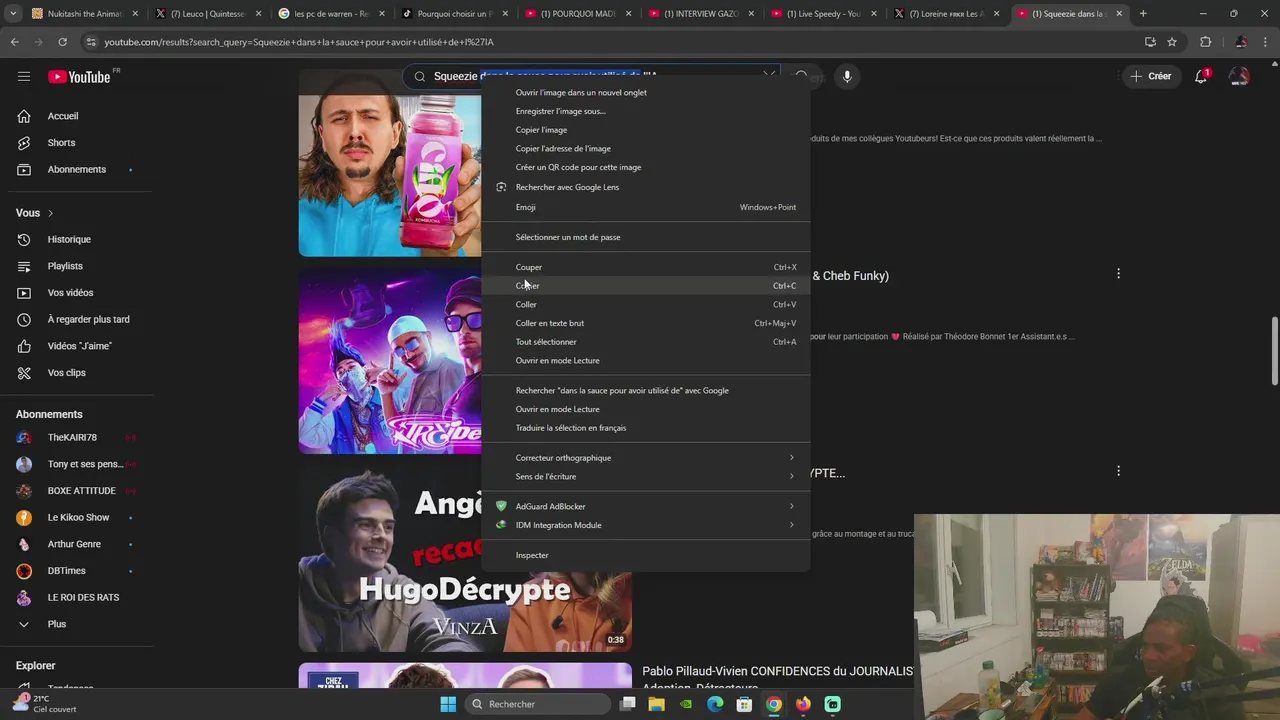Choose Sélectionner un mot de passe

tap(646, 237)
